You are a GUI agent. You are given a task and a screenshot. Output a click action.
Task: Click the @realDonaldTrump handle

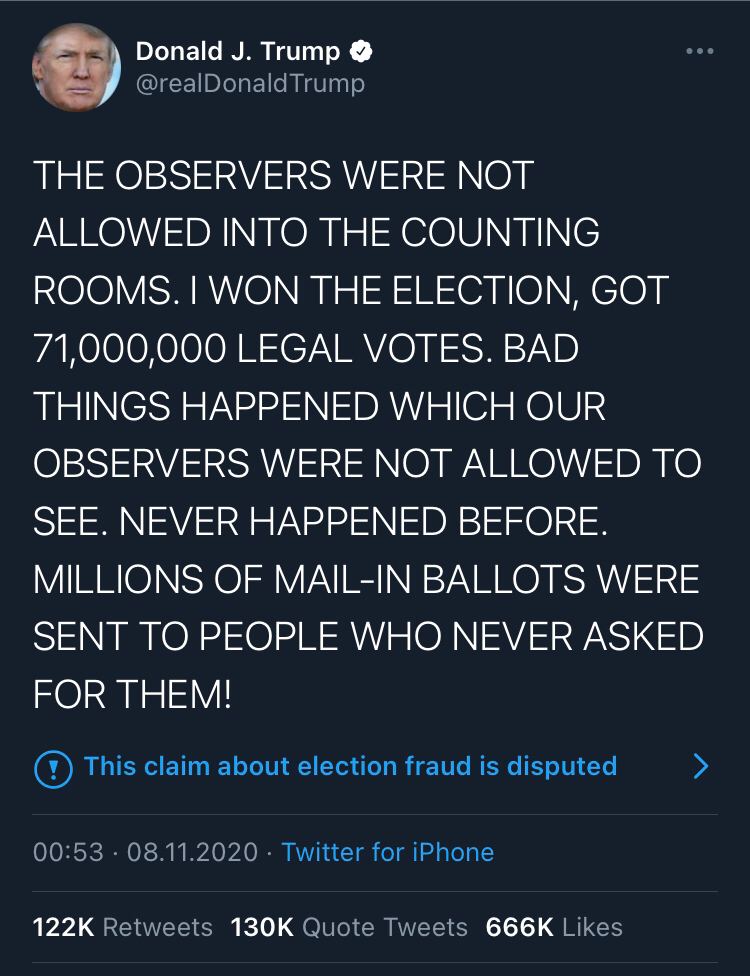click(x=250, y=83)
